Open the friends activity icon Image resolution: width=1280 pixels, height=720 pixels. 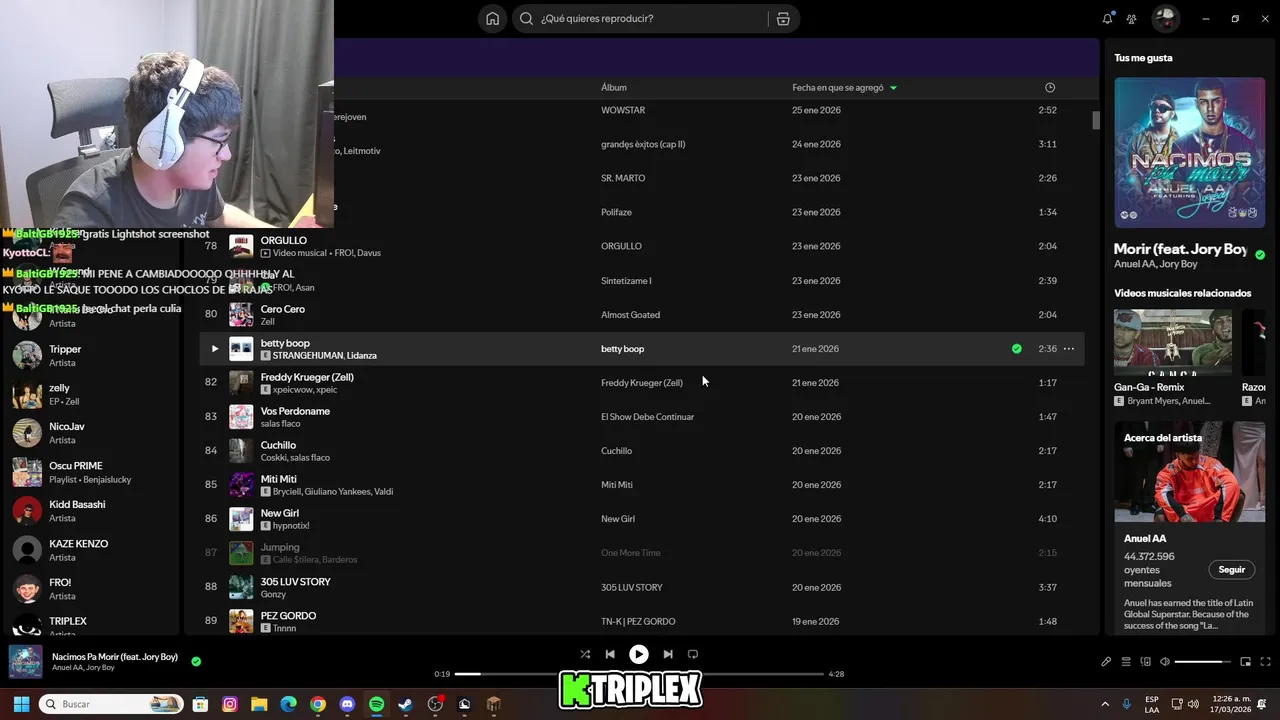coord(1131,18)
